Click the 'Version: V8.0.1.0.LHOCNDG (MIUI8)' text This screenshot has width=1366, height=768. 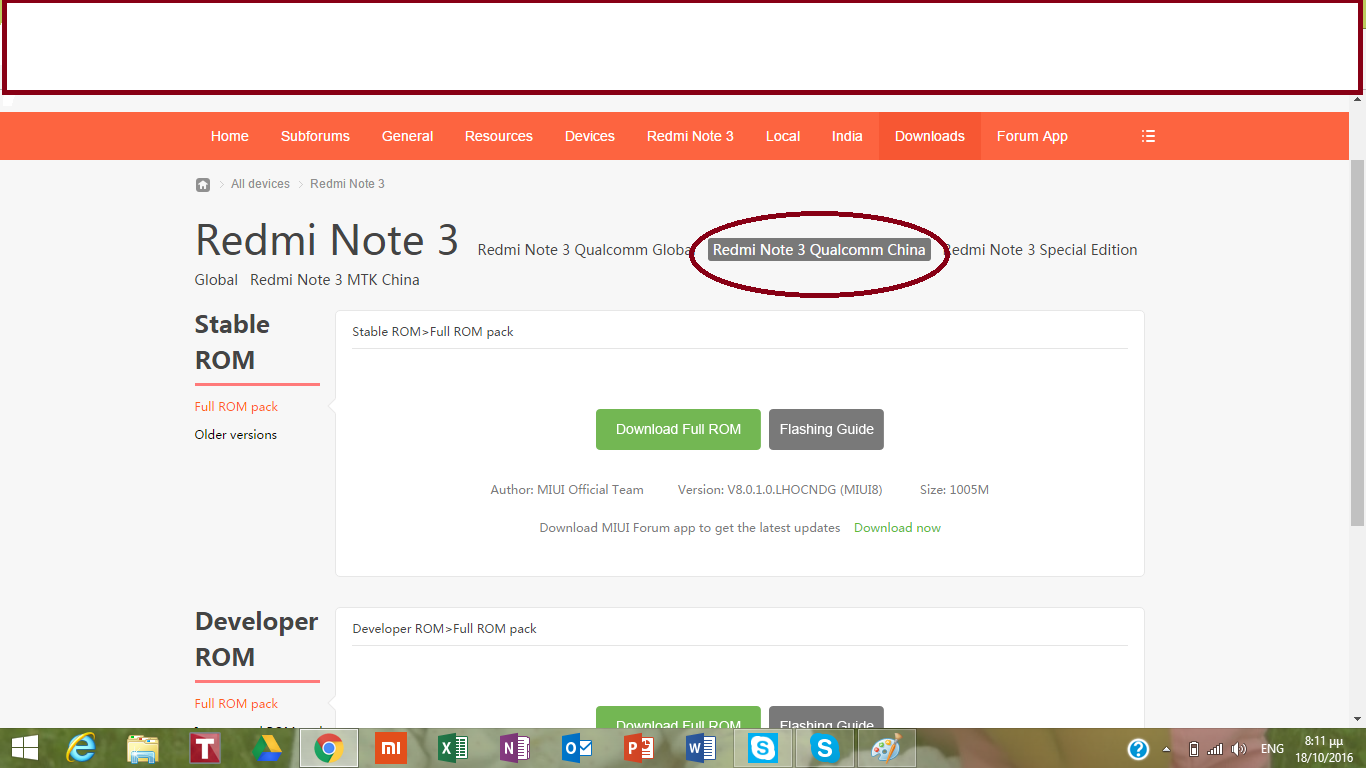780,490
